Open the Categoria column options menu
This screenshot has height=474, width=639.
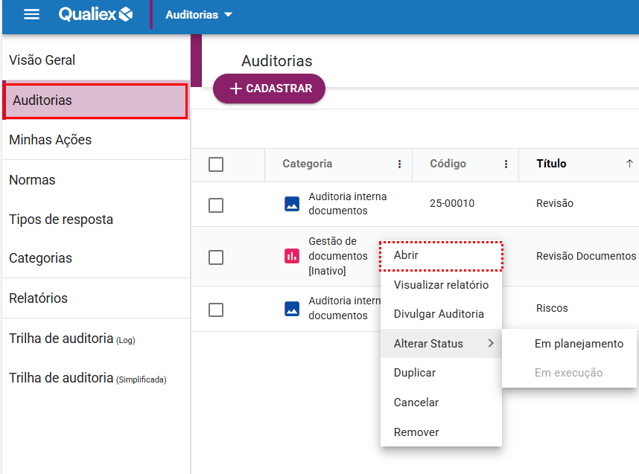tap(399, 164)
